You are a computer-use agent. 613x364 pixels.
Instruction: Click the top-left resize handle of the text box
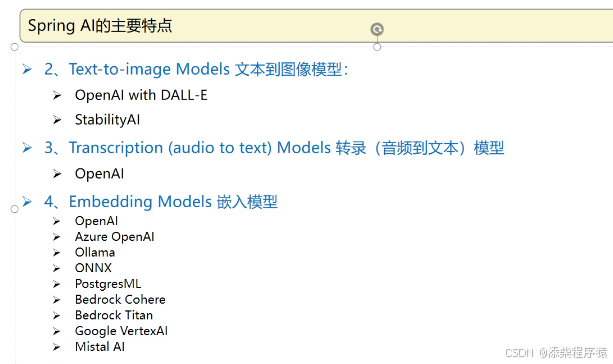pyautogui.click(x=14, y=47)
